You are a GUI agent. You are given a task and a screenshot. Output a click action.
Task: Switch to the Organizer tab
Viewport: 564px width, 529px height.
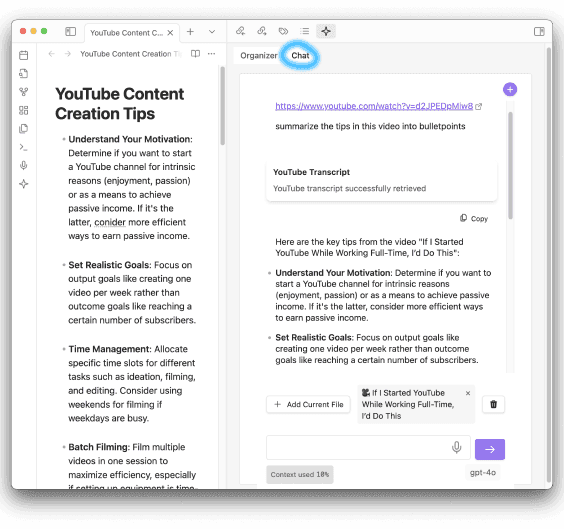[259, 56]
